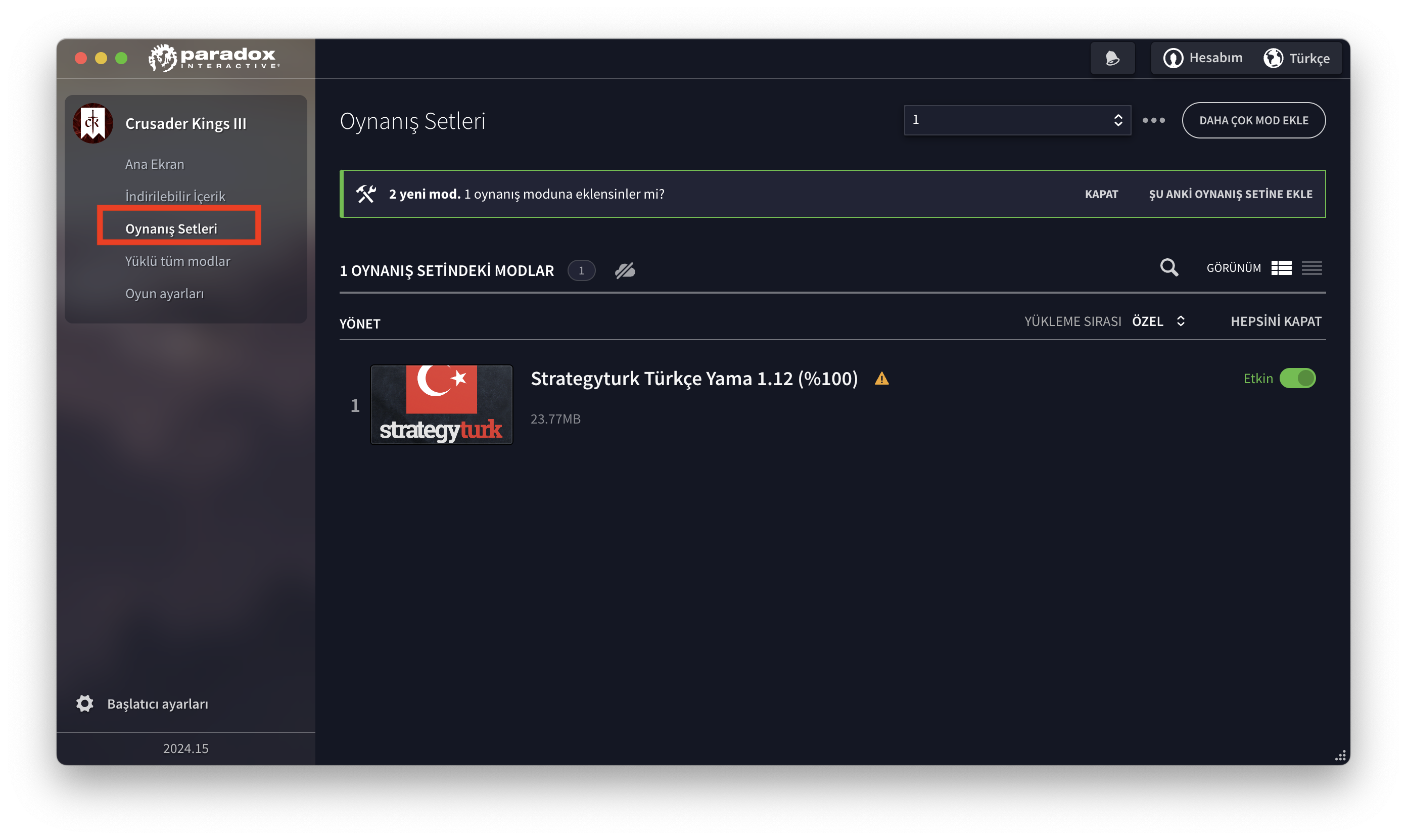This screenshot has height=840, width=1407.
Task: Click ŞU ANKİ OYNANIŞ SETİNE EKLE
Action: (x=1230, y=194)
